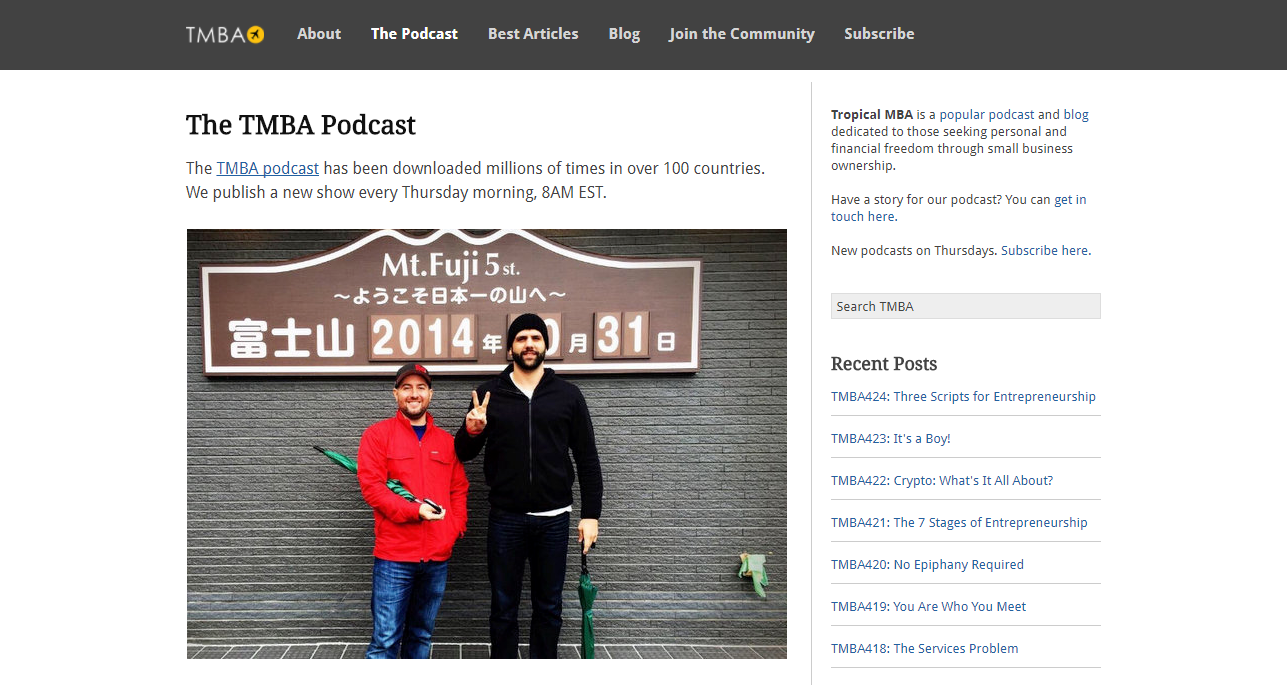
Task: Read TMBA422: Crypto: What's It All About?
Action: (942, 481)
